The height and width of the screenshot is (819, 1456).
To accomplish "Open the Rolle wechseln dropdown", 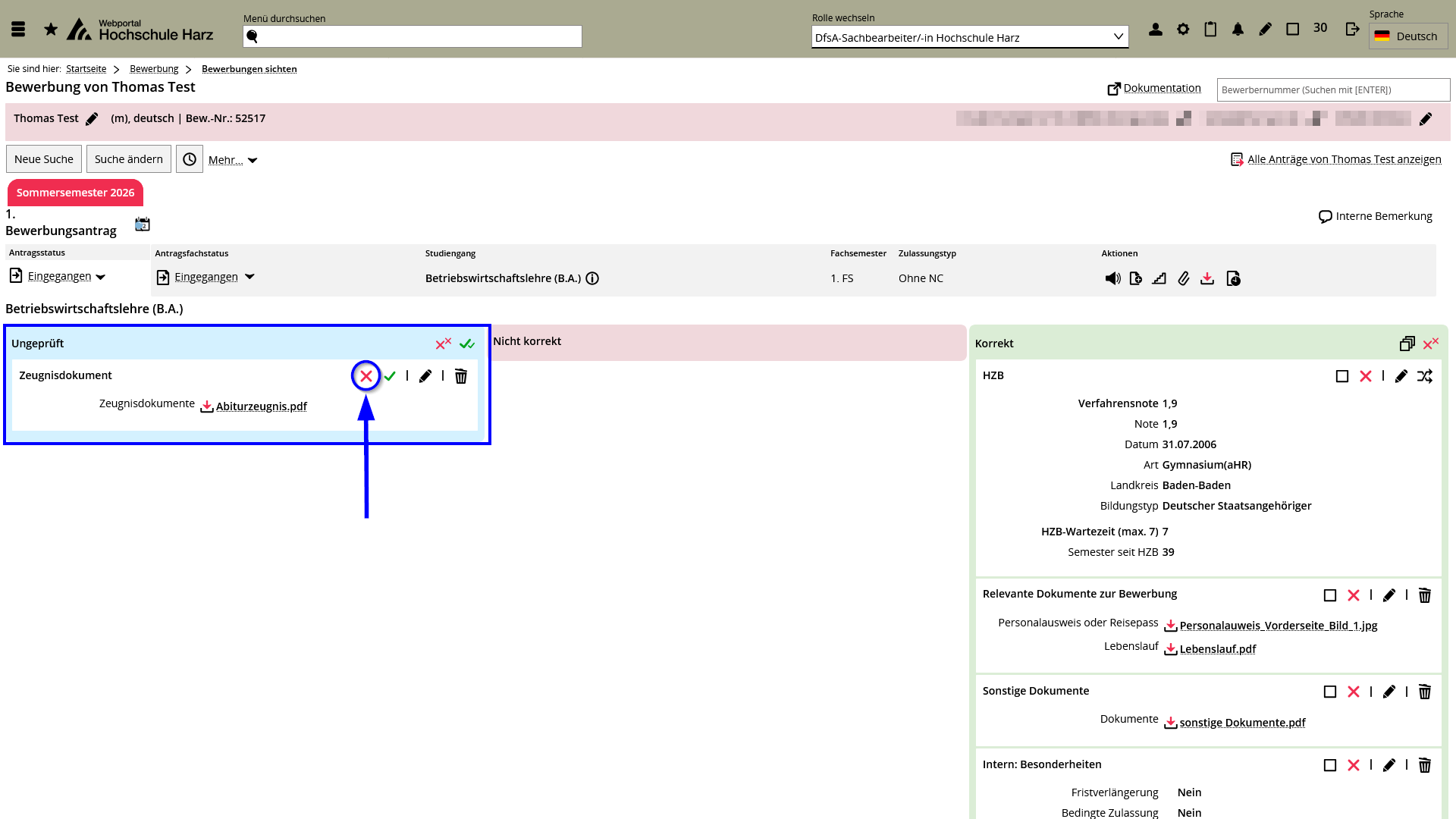I will [x=969, y=37].
